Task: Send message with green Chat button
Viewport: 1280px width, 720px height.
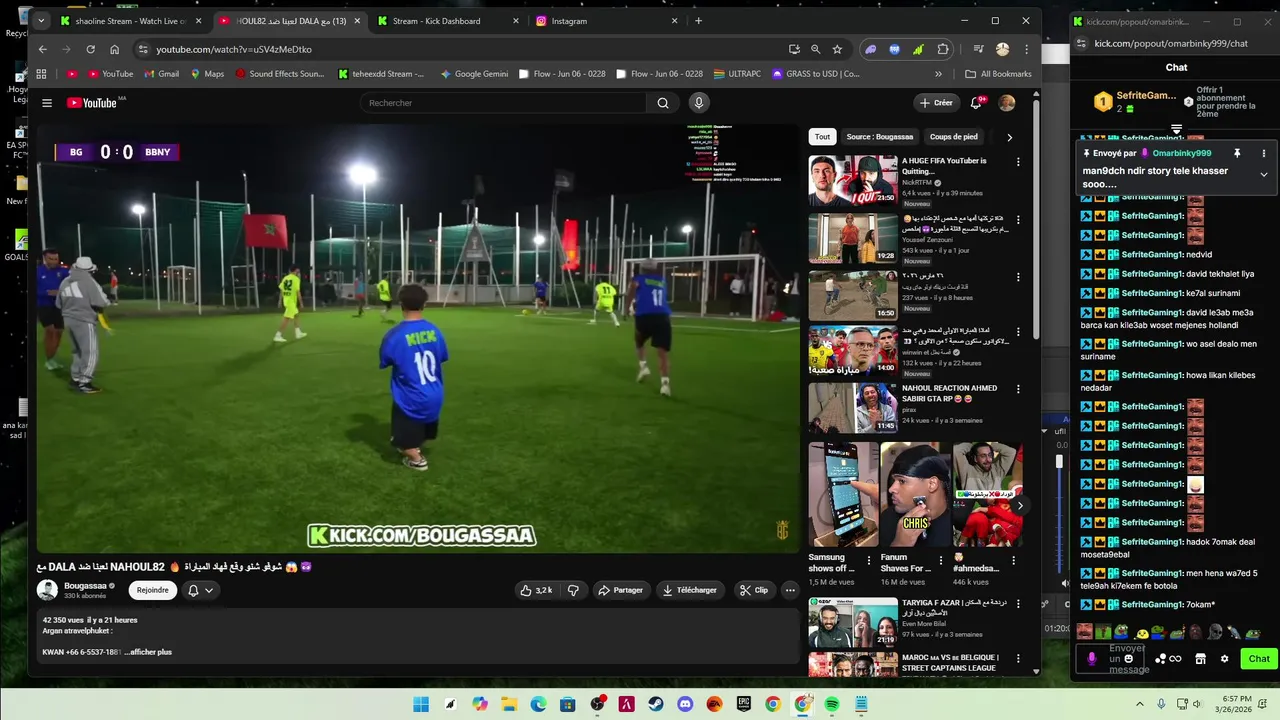Action: (x=1259, y=658)
